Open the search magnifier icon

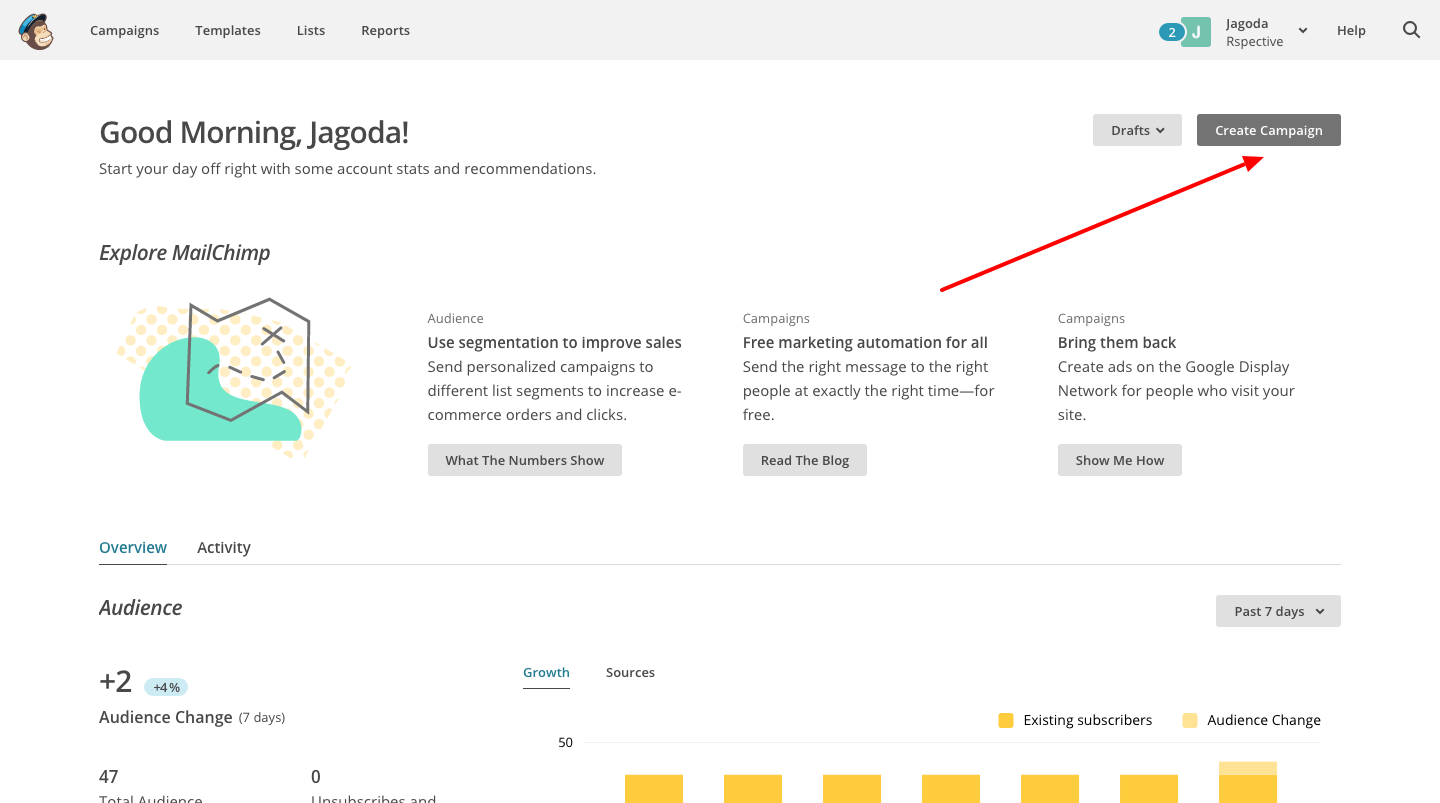[x=1411, y=30]
